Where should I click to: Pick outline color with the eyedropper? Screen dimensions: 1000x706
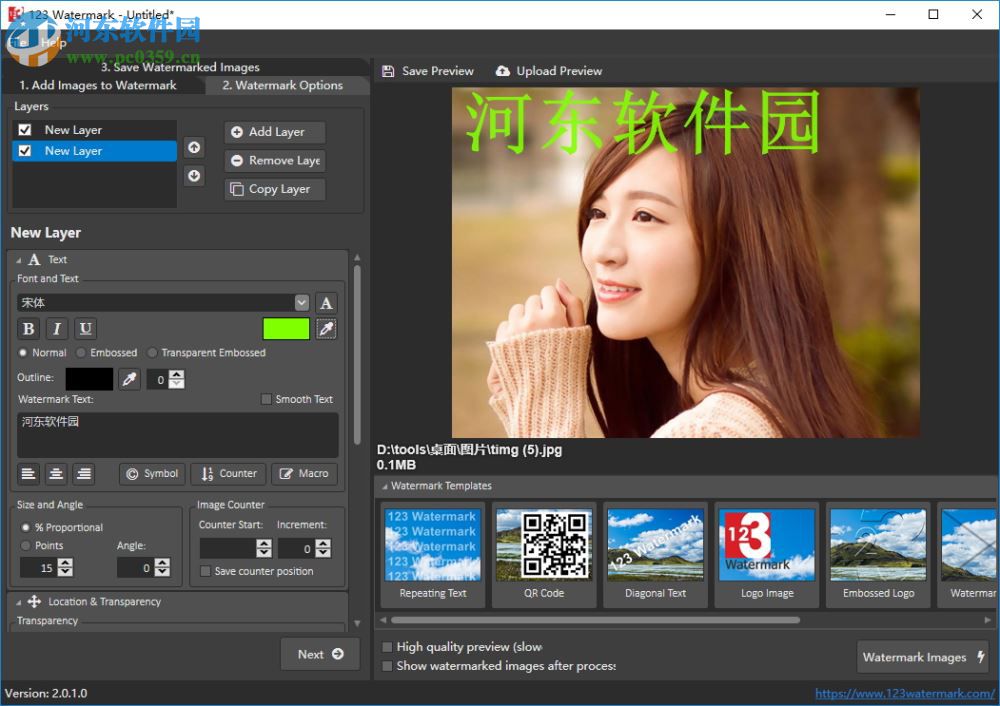pos(128,379)
